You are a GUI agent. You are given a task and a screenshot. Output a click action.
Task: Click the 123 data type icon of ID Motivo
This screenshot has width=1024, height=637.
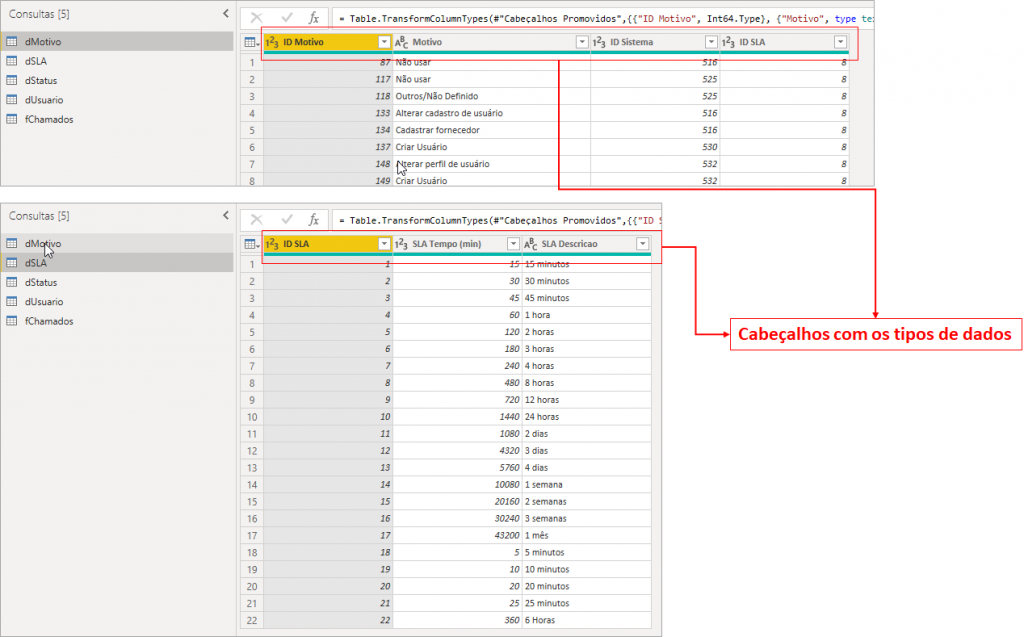[272, 42]
